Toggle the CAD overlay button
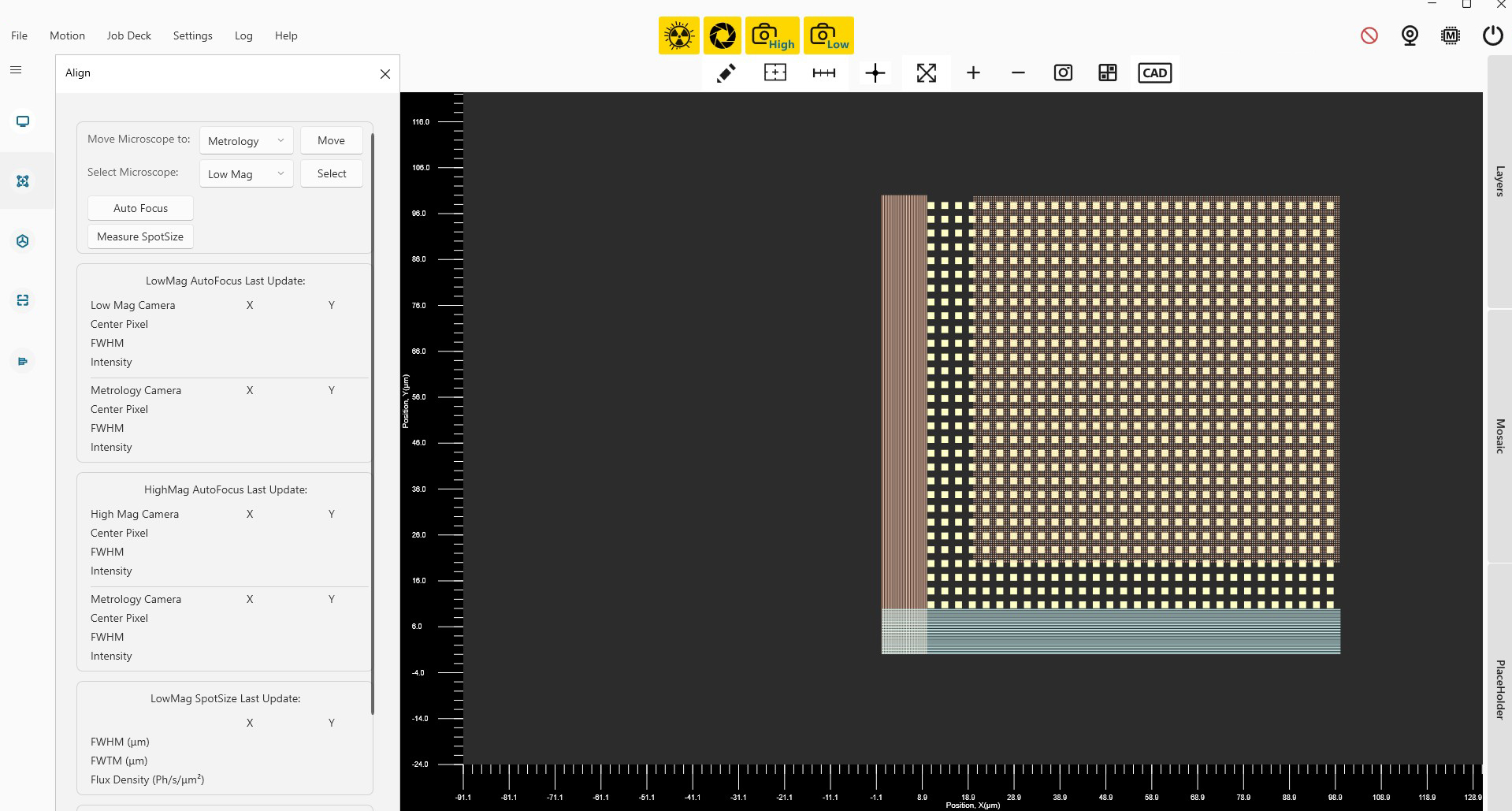 tap(1155, 73)
